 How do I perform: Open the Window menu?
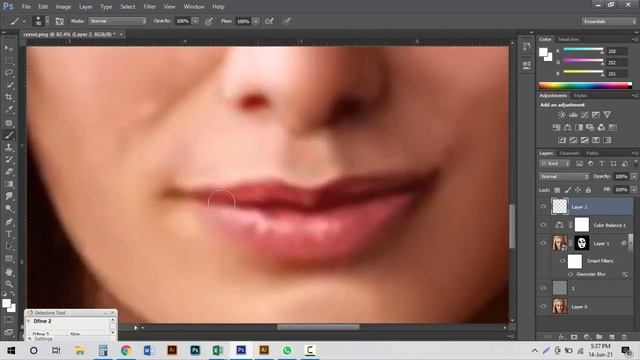point(194,7)
